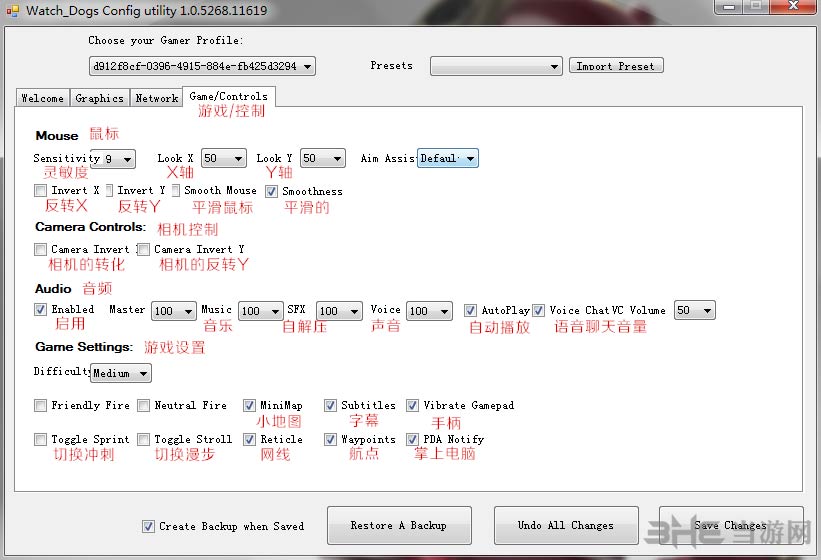Enable the Friendly Fire checkbox
821x560 pixels.
[40, 406]
